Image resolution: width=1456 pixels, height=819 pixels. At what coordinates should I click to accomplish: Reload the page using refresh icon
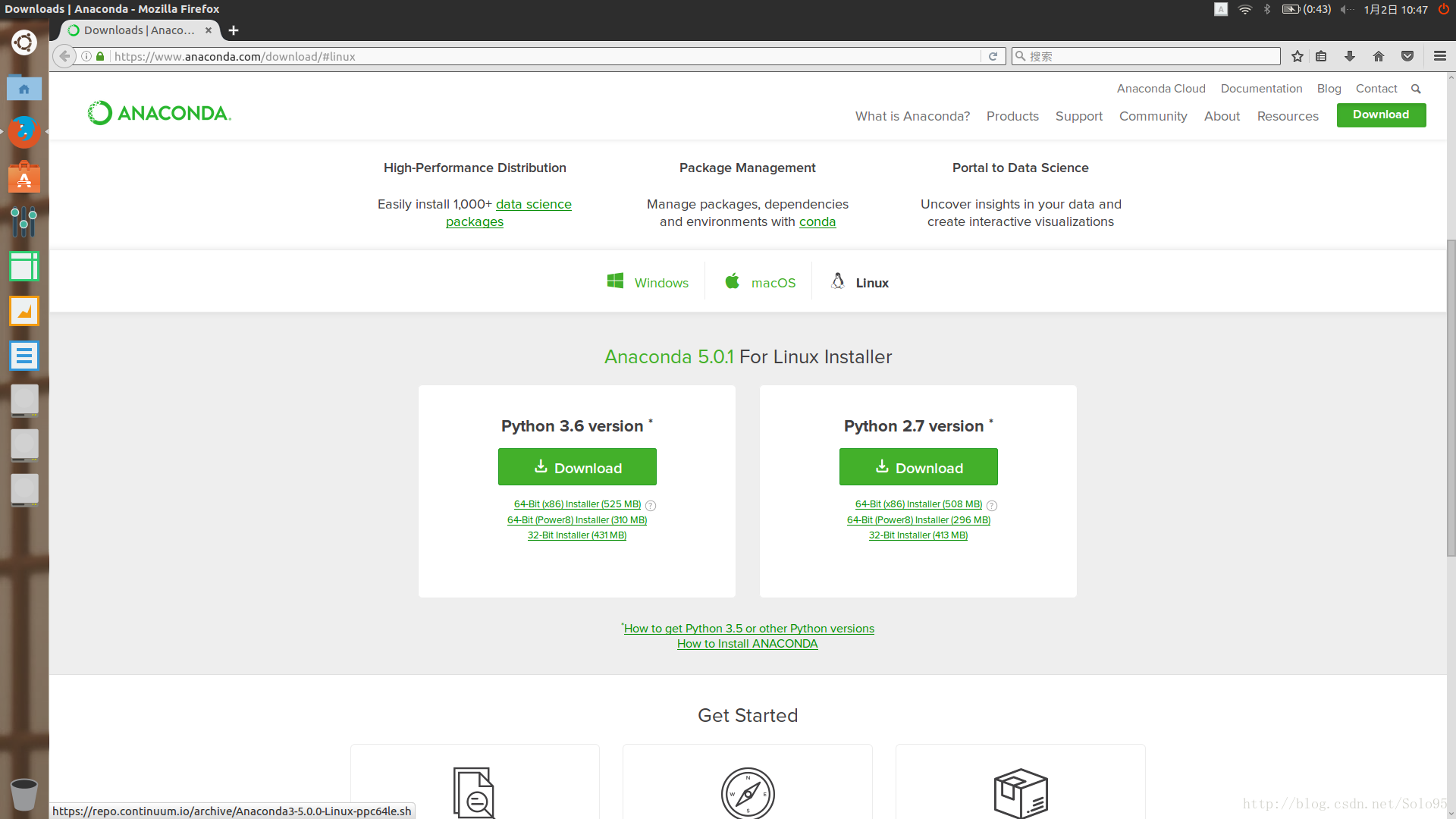tap(993, 56)
